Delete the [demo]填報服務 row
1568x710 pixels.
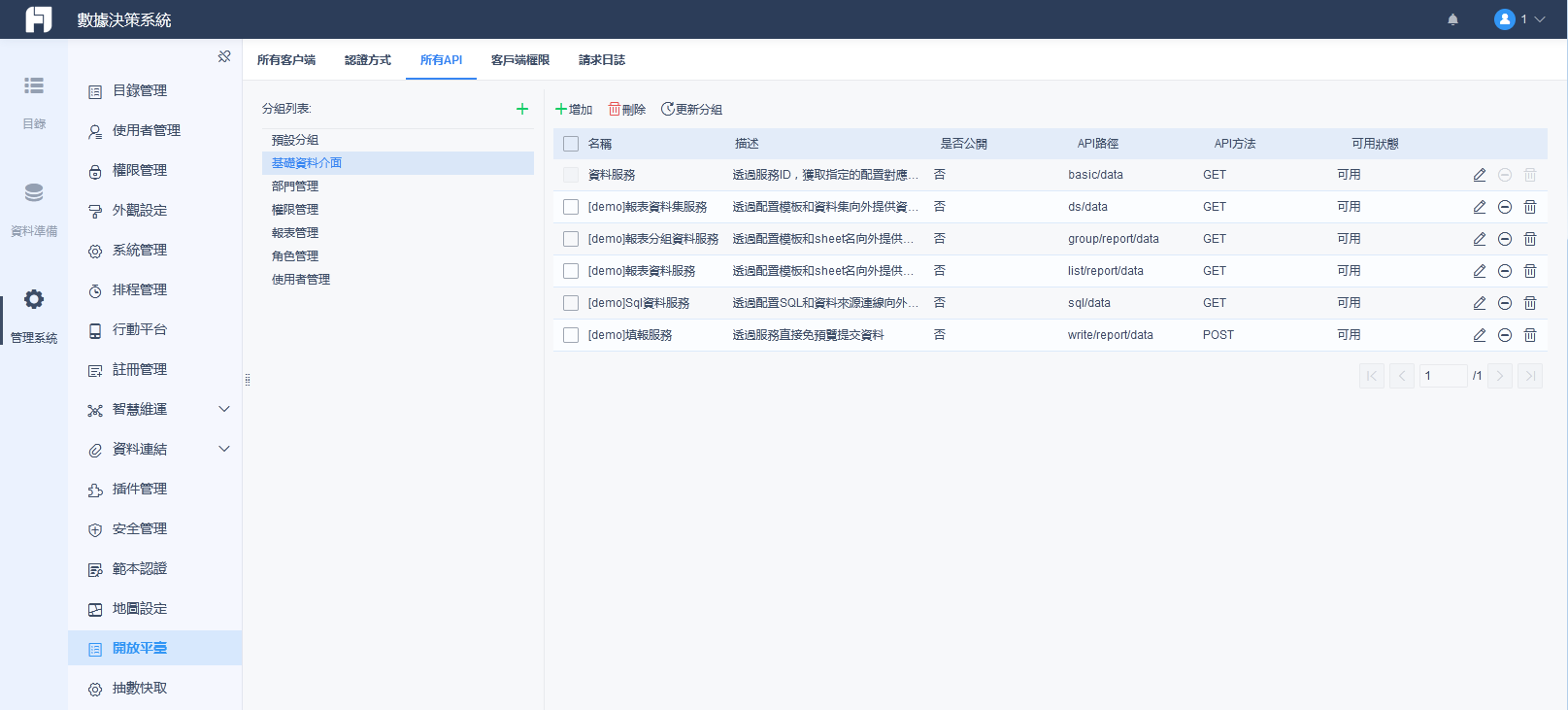[x=1530, y=335]
